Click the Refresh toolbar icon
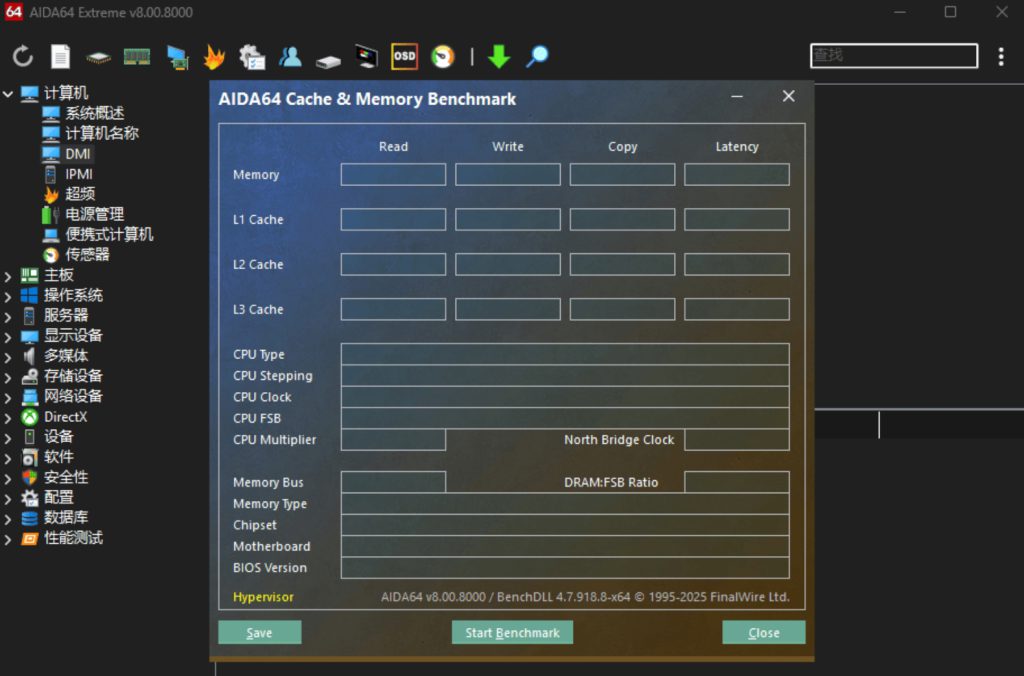 coord(23,56)
